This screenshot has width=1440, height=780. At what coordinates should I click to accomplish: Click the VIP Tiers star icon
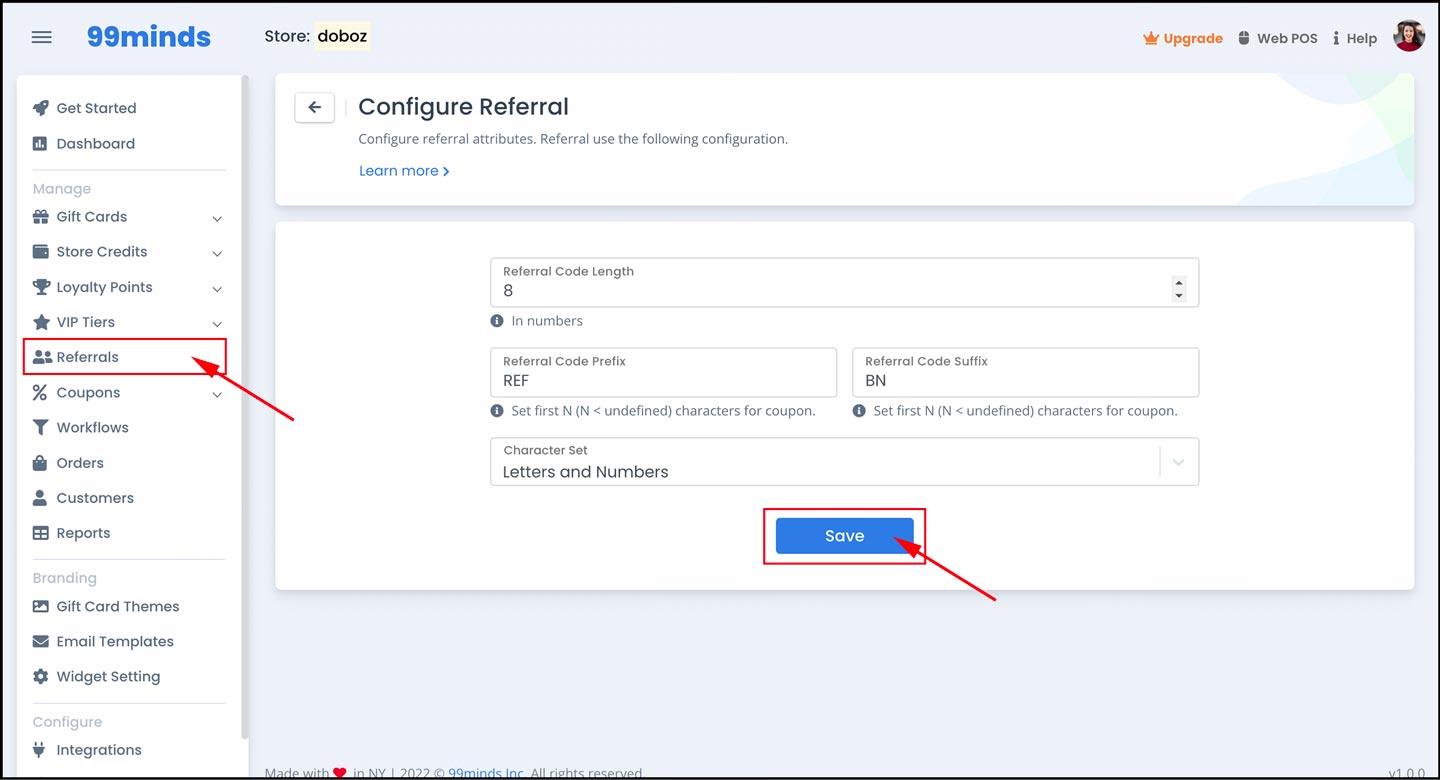40,322
